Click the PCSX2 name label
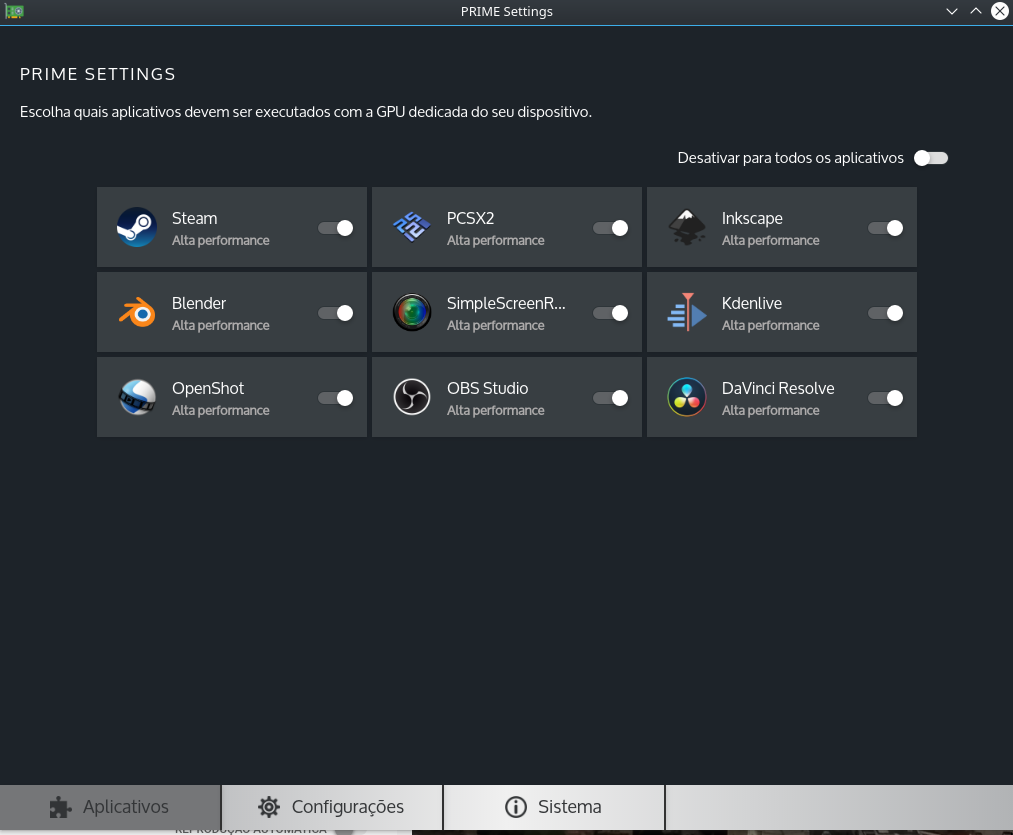The image size is (1013, 835). point(470,218)
